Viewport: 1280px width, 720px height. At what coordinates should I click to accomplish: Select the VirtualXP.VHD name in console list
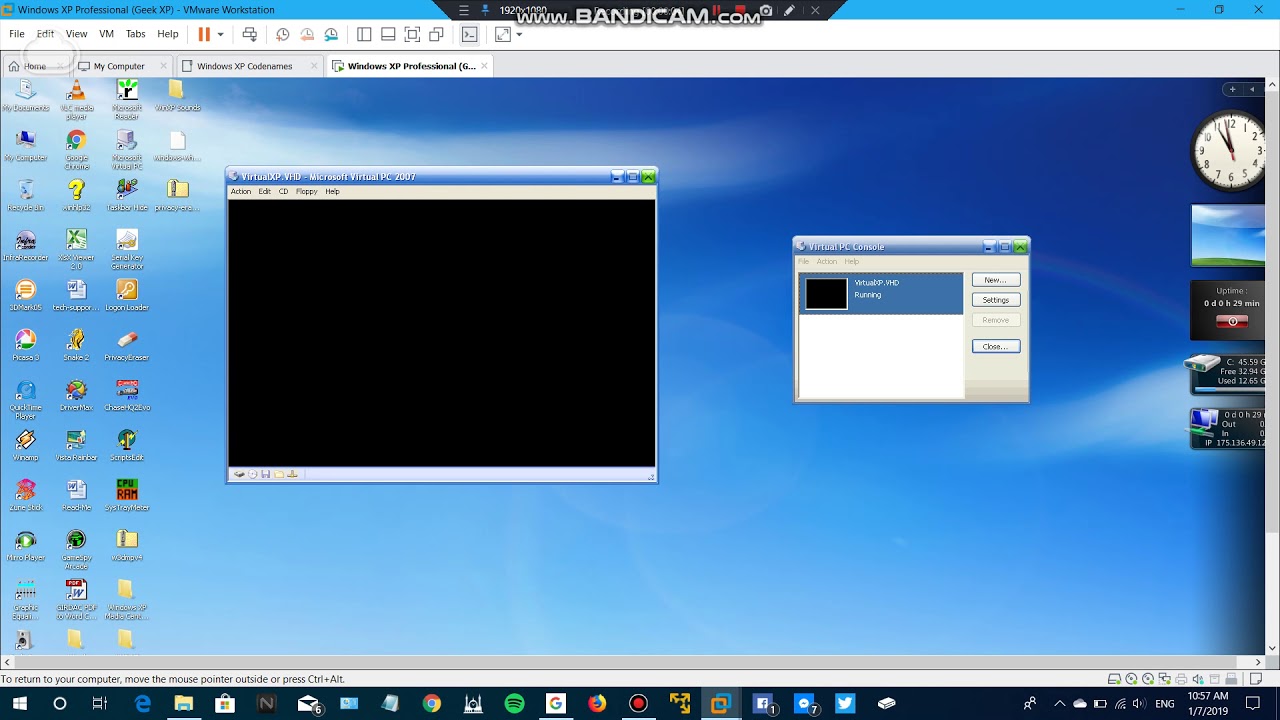pyautogui.click(x=876, y=283)
